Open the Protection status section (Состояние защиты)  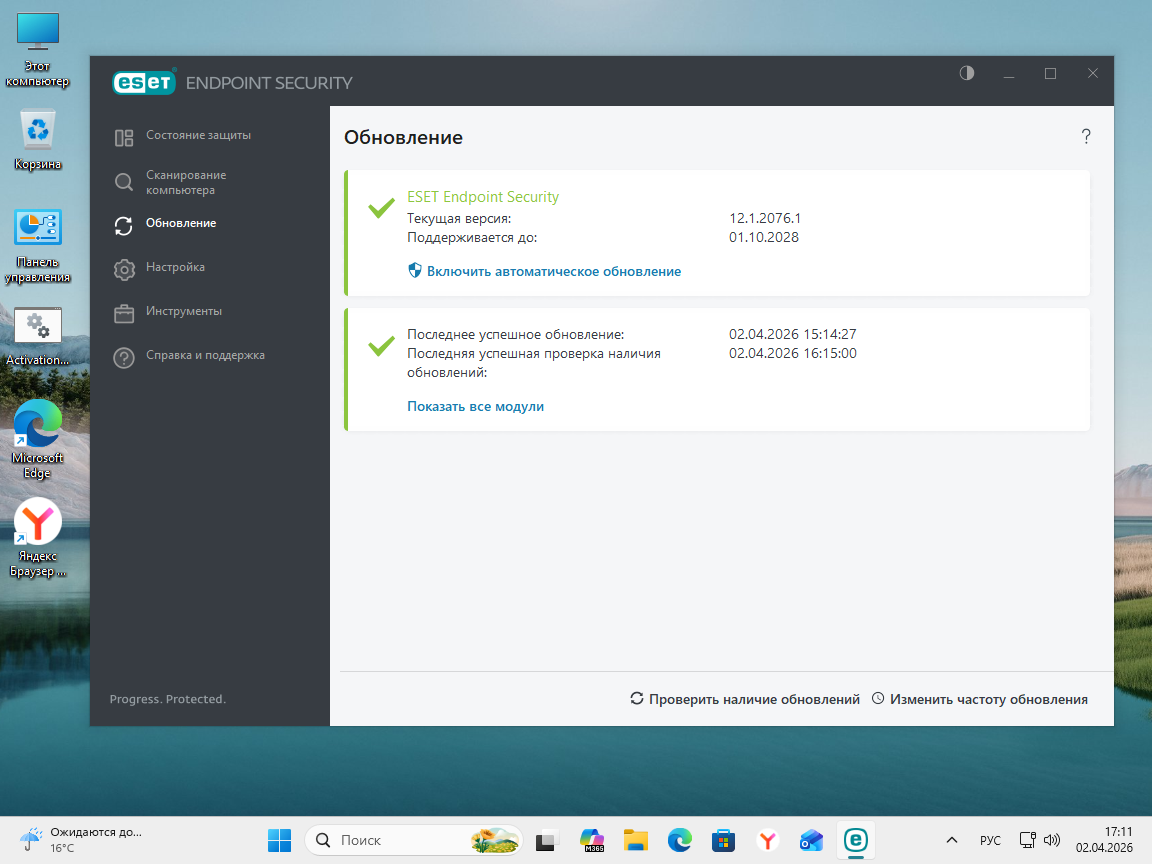(198, 135)
